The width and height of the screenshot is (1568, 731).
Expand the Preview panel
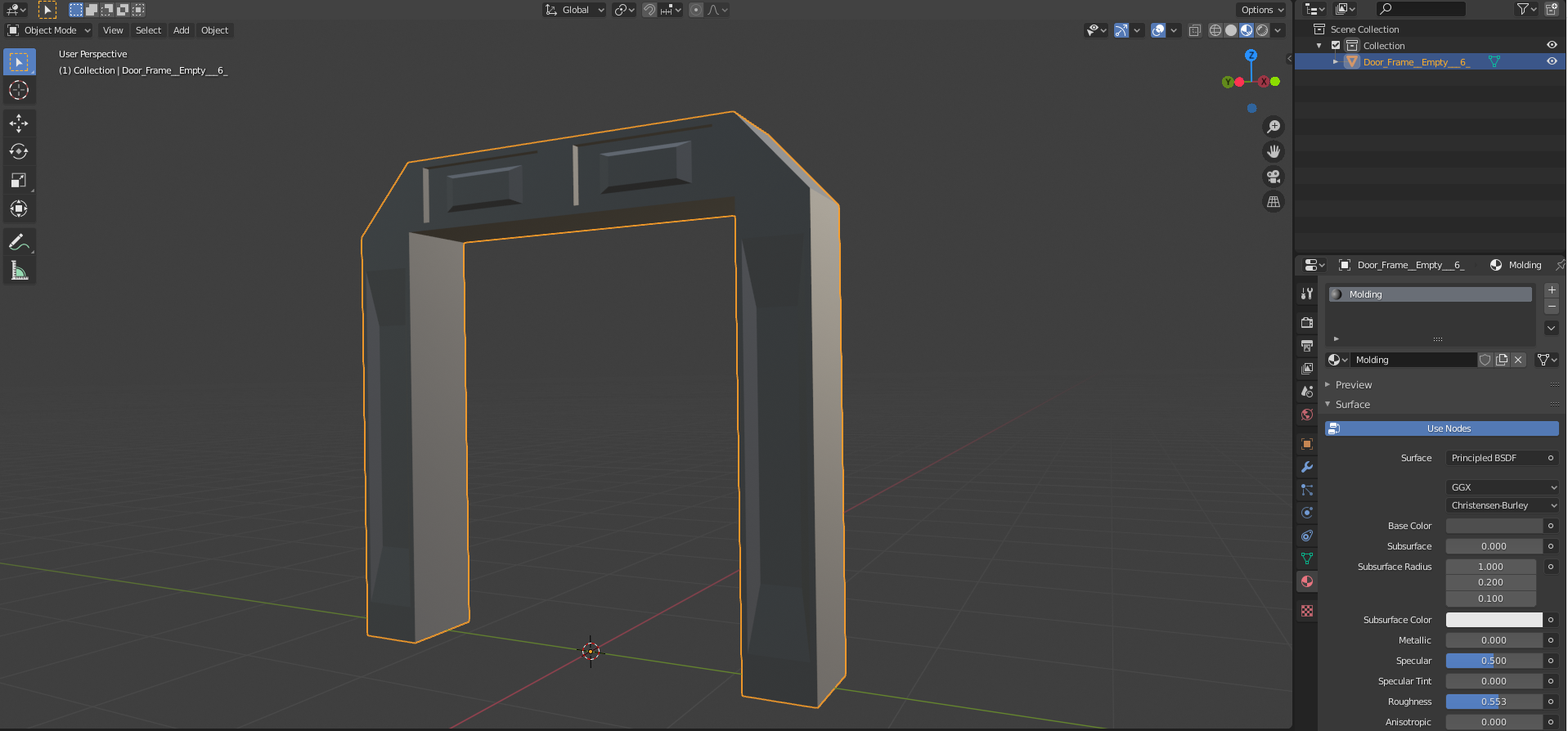(x=1353, y=385)
